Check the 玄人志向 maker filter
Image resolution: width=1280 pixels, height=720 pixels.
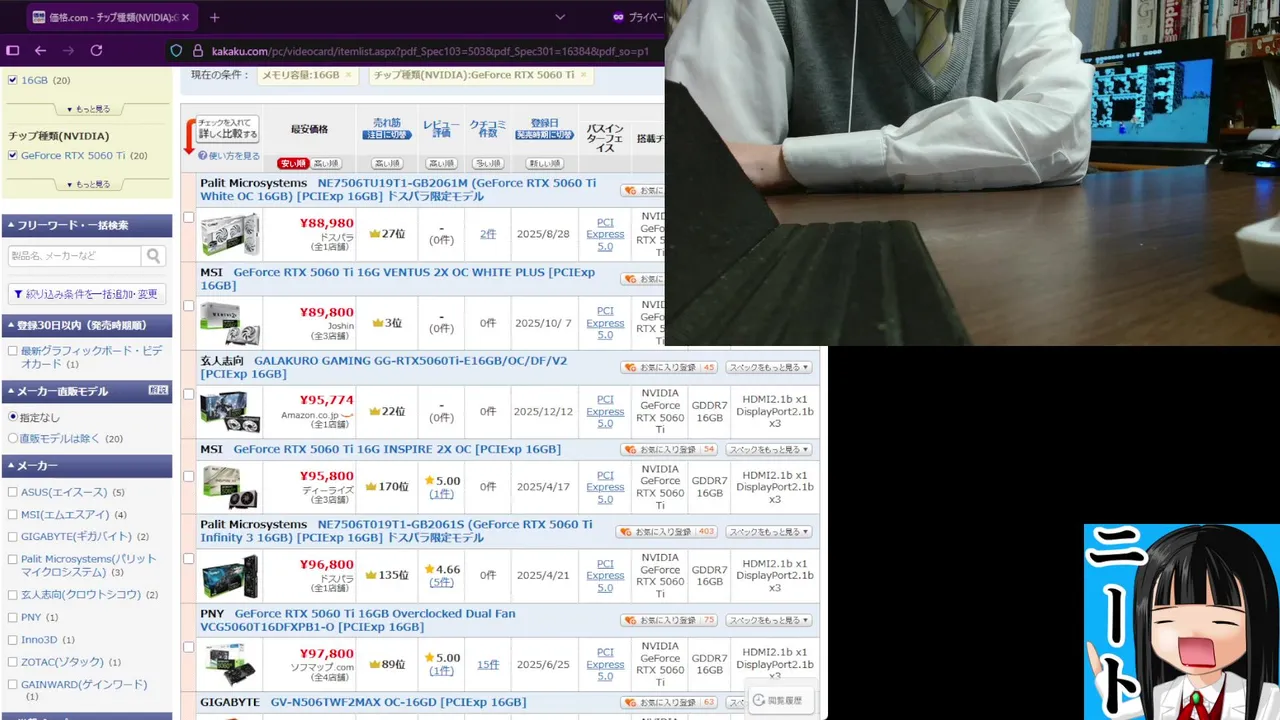13,594
